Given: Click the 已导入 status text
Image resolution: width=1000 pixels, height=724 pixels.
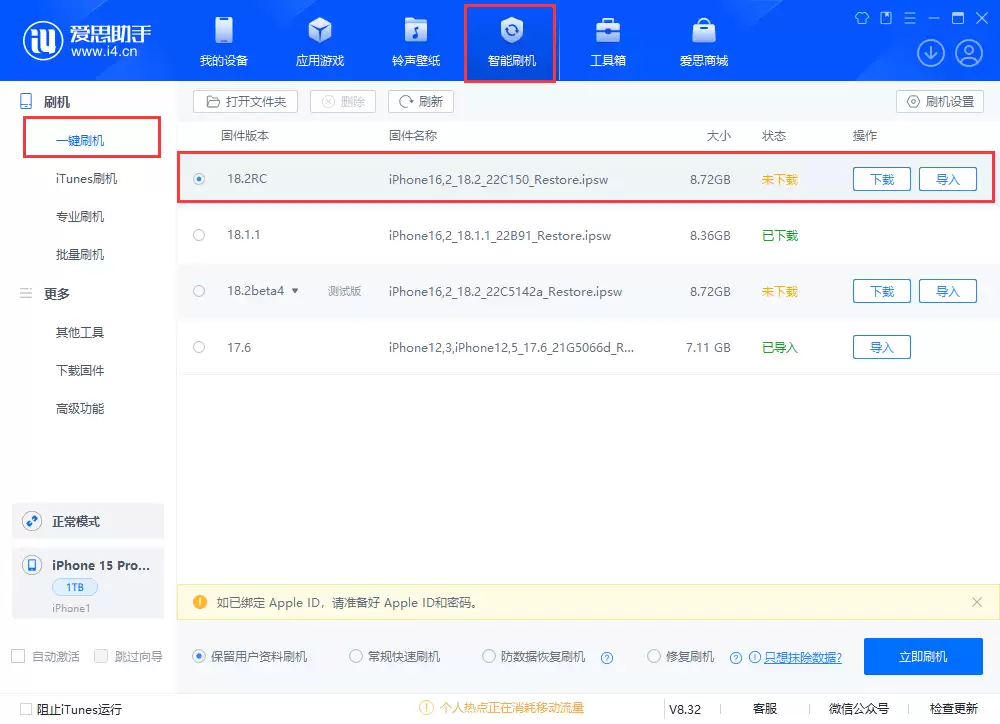Looking at the screenshot, I should [779, 348].
